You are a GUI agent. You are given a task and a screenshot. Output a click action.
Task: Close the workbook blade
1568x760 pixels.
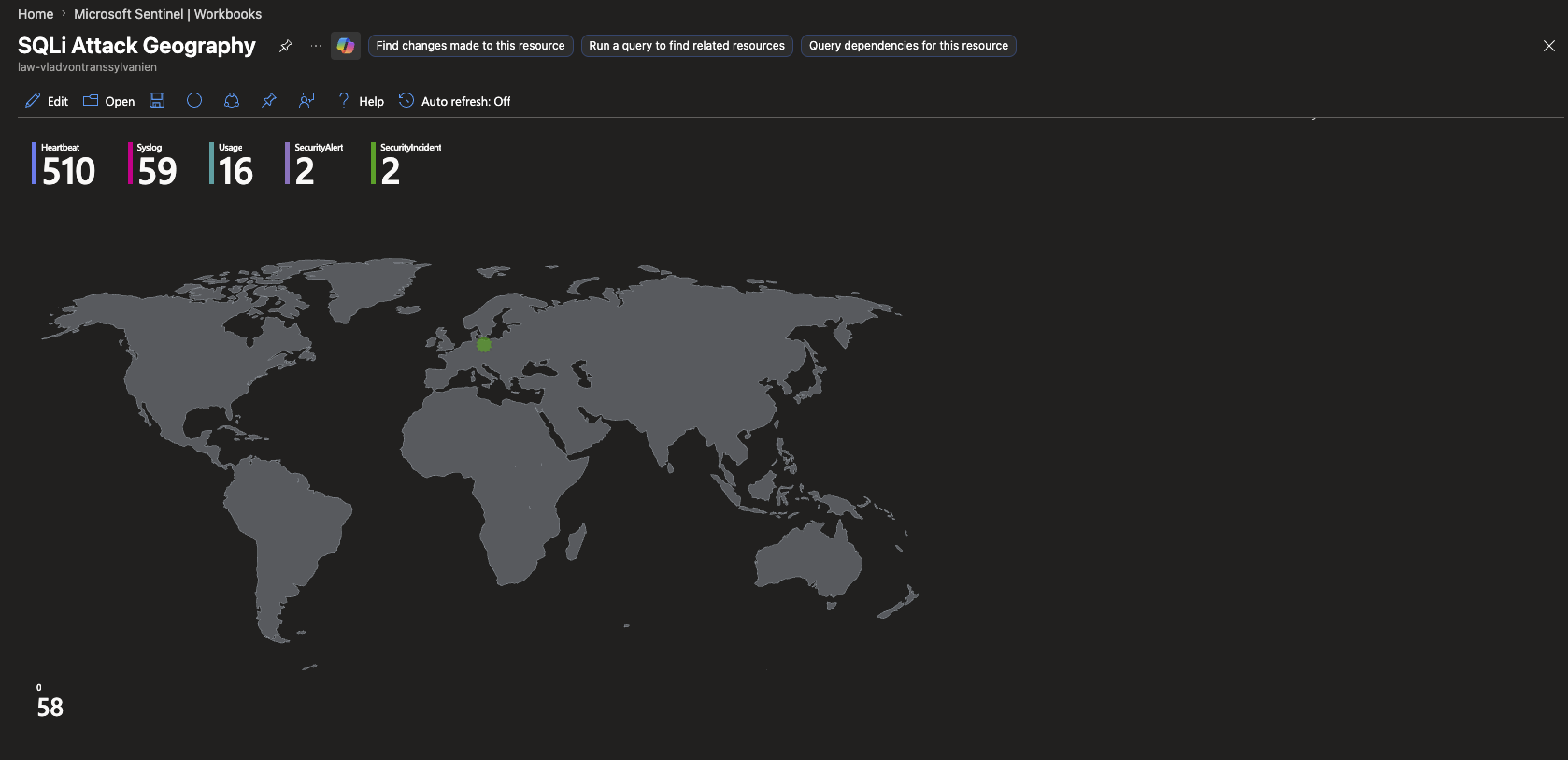(1548, 46)
